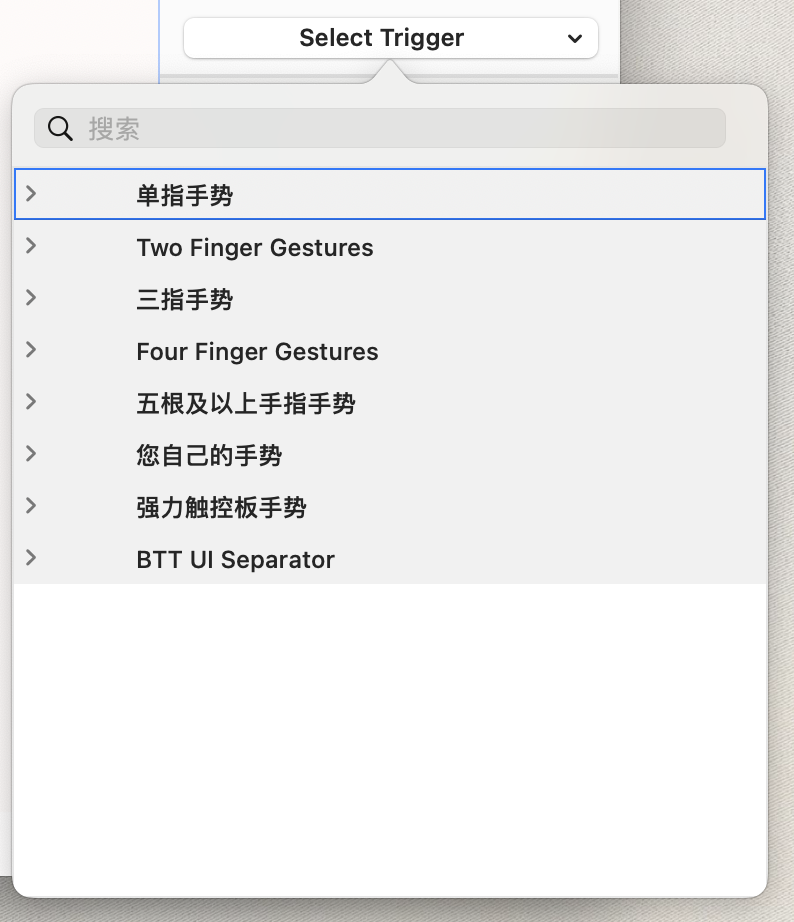This screenshot has width=794, height=922.
Task: Expand the 强力触控板手势 chevron
Action: click(31, 506)
